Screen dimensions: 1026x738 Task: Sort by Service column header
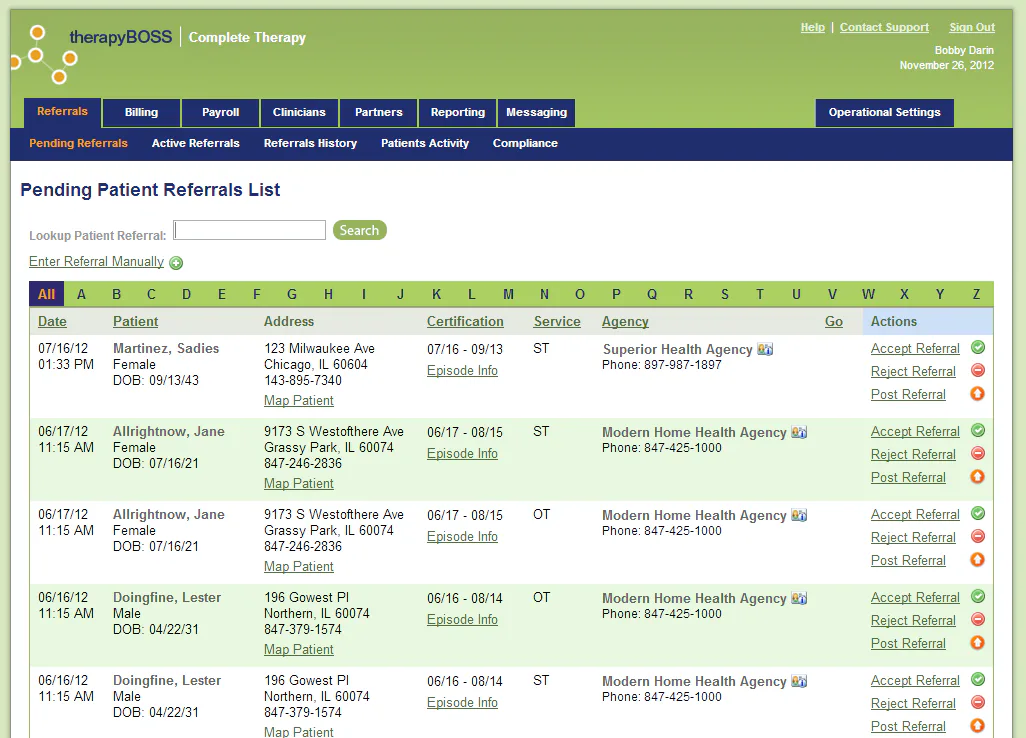tap(557, 321)
